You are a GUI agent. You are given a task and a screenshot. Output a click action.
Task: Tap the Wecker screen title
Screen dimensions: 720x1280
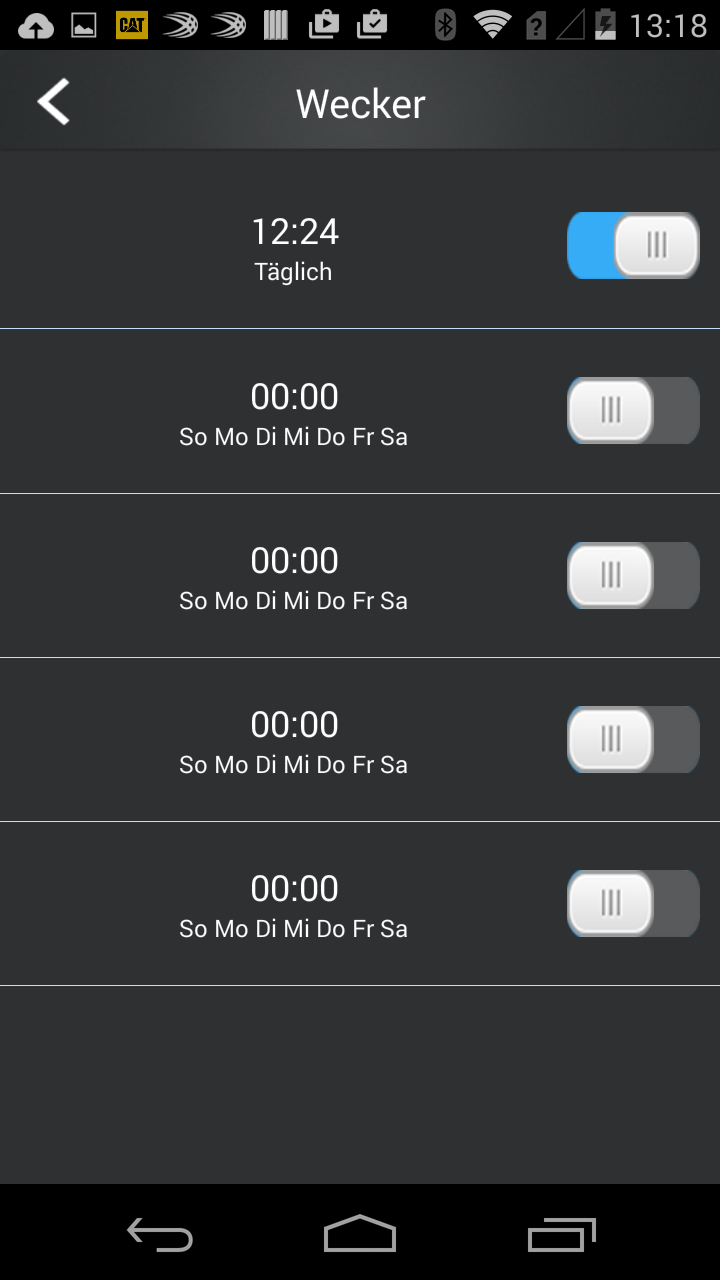pyautogui.click(x=360, y=104)
